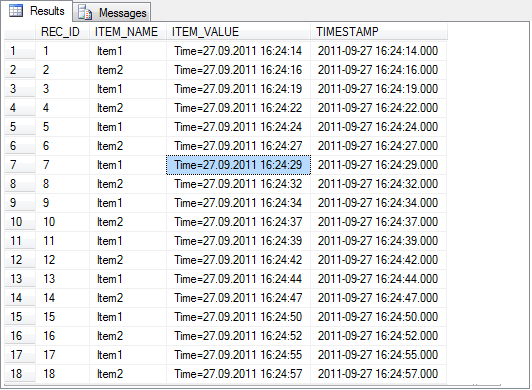Click ITEM_NAME cell in REC_ID 1 row
532x390 pixels.
point(128,51)
